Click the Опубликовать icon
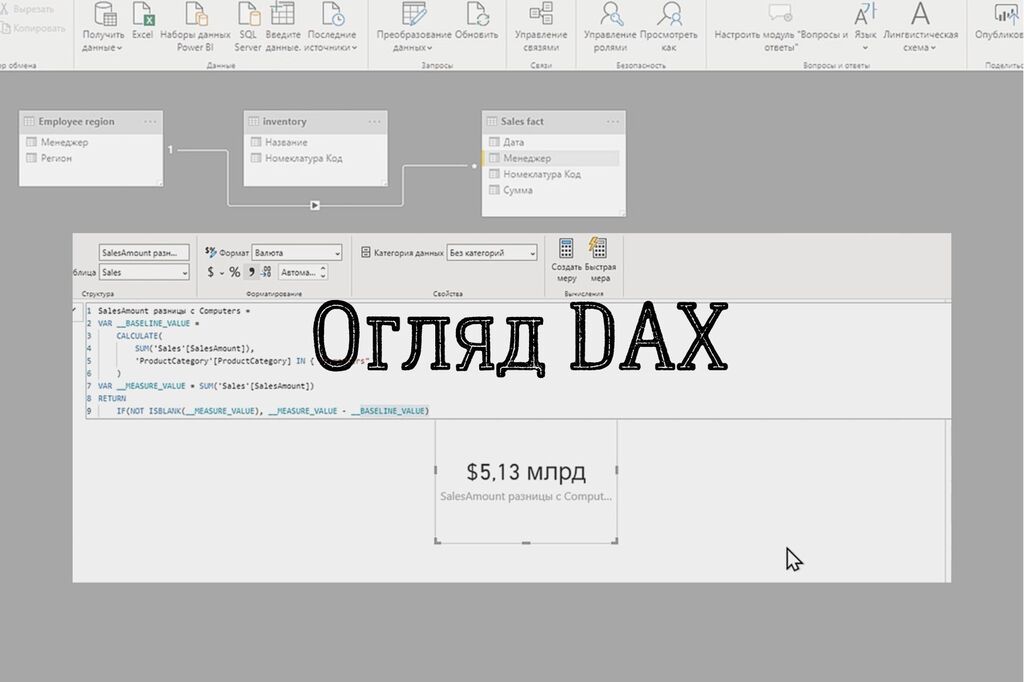Viewport: 1024px width, 682px height. 1006,13
